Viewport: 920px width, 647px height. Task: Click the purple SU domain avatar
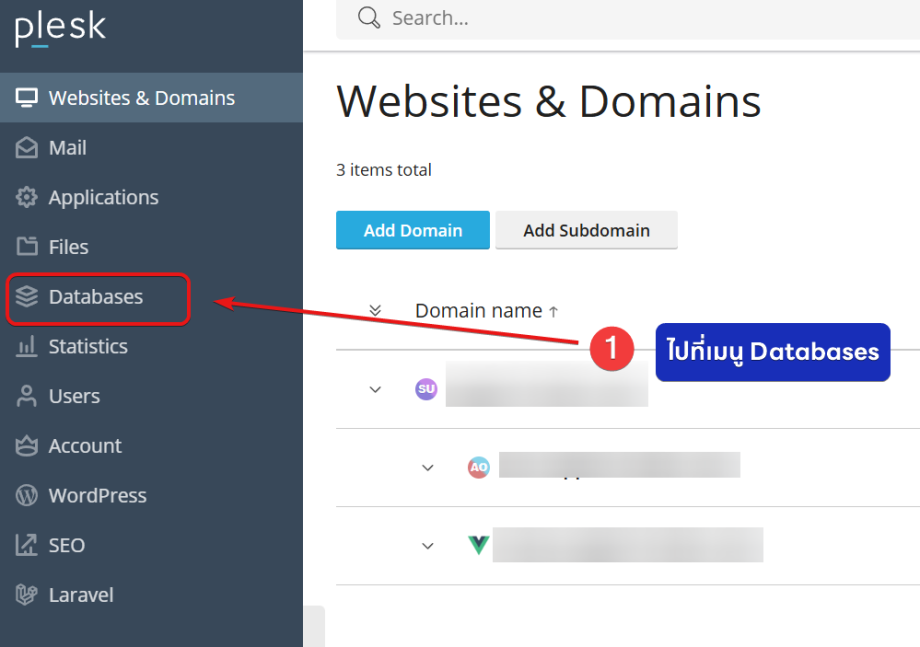(x=427, y=389)
